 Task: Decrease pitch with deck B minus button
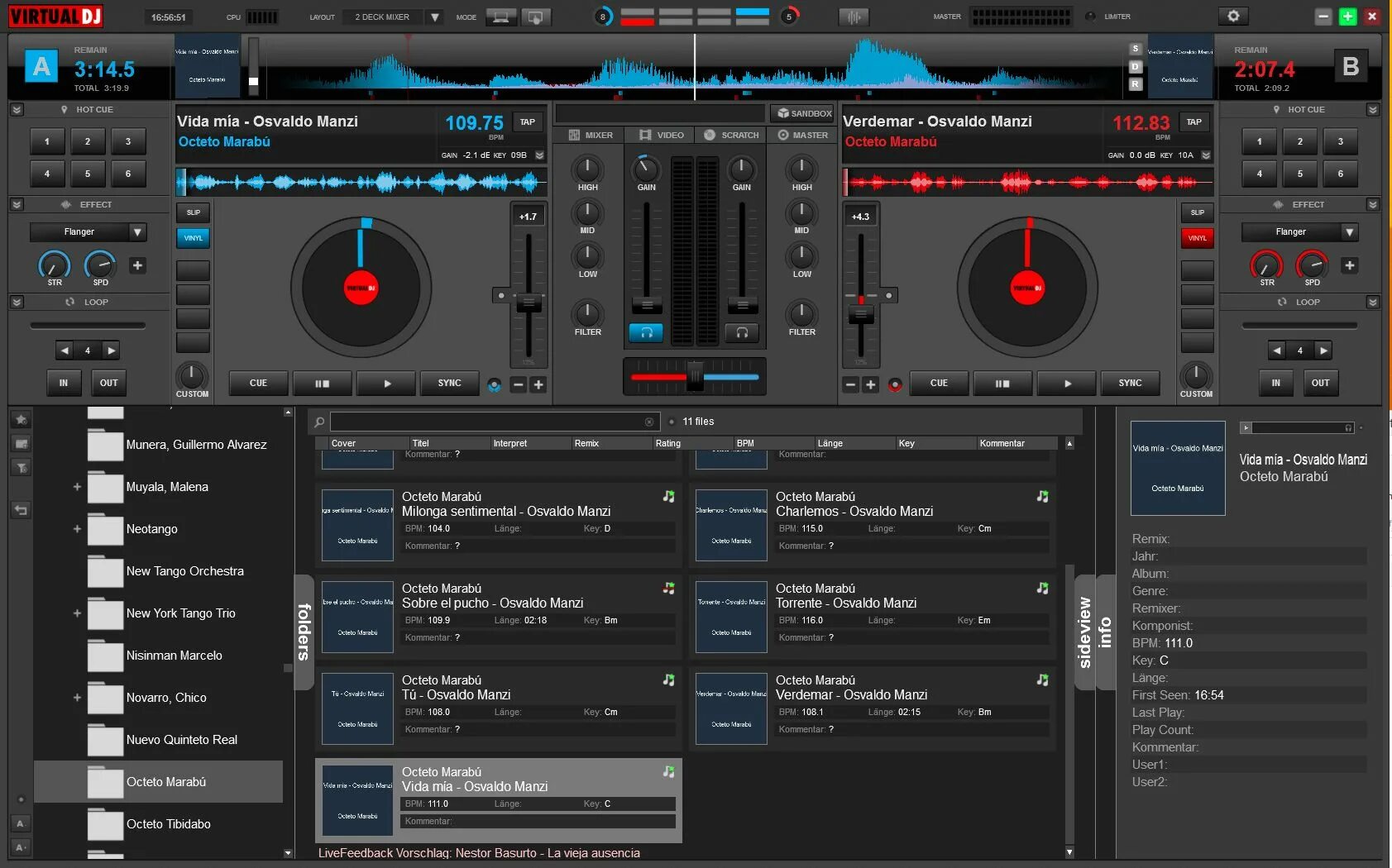point(850,384)
